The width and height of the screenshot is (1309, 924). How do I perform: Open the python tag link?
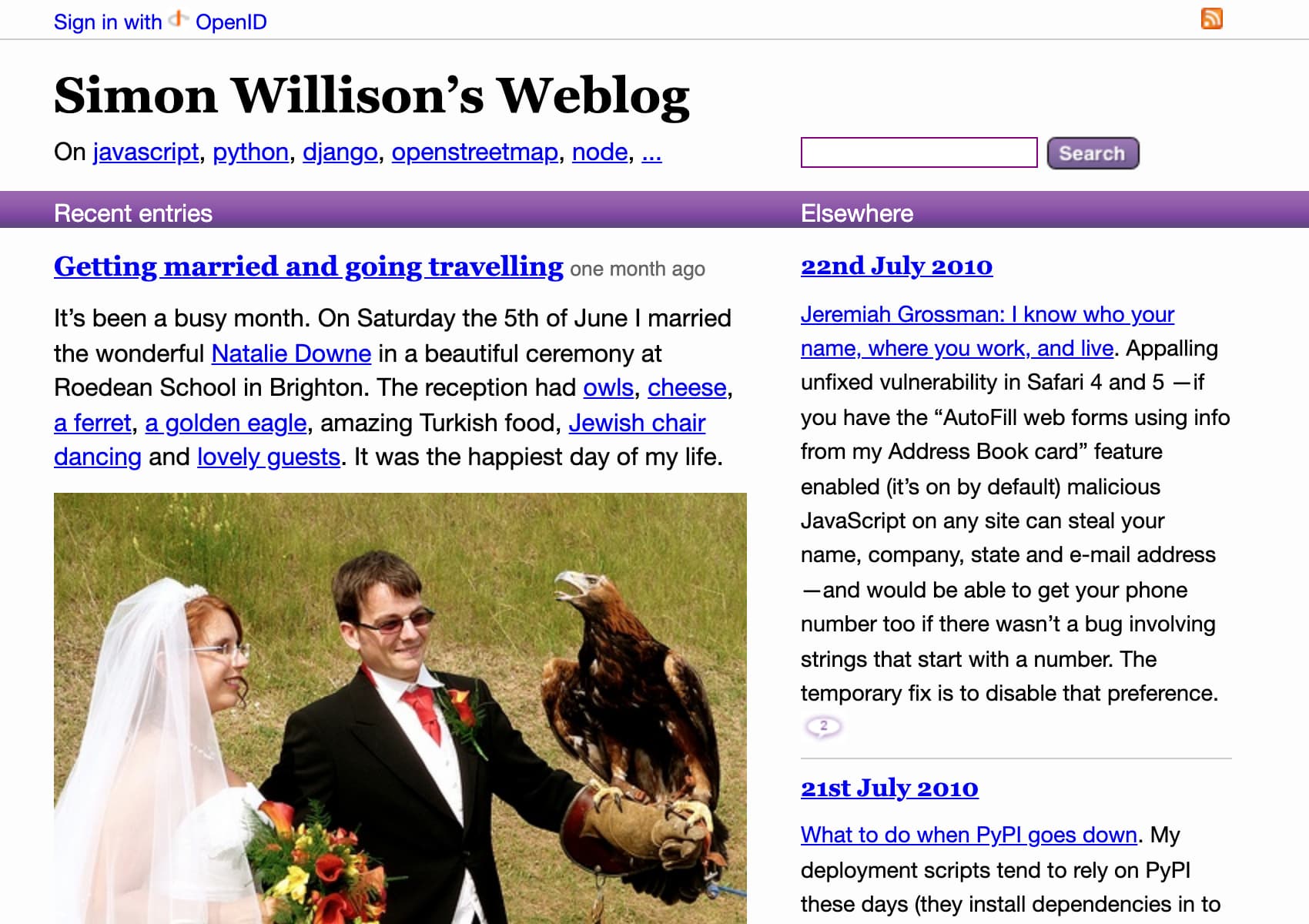tap(250, 152)
